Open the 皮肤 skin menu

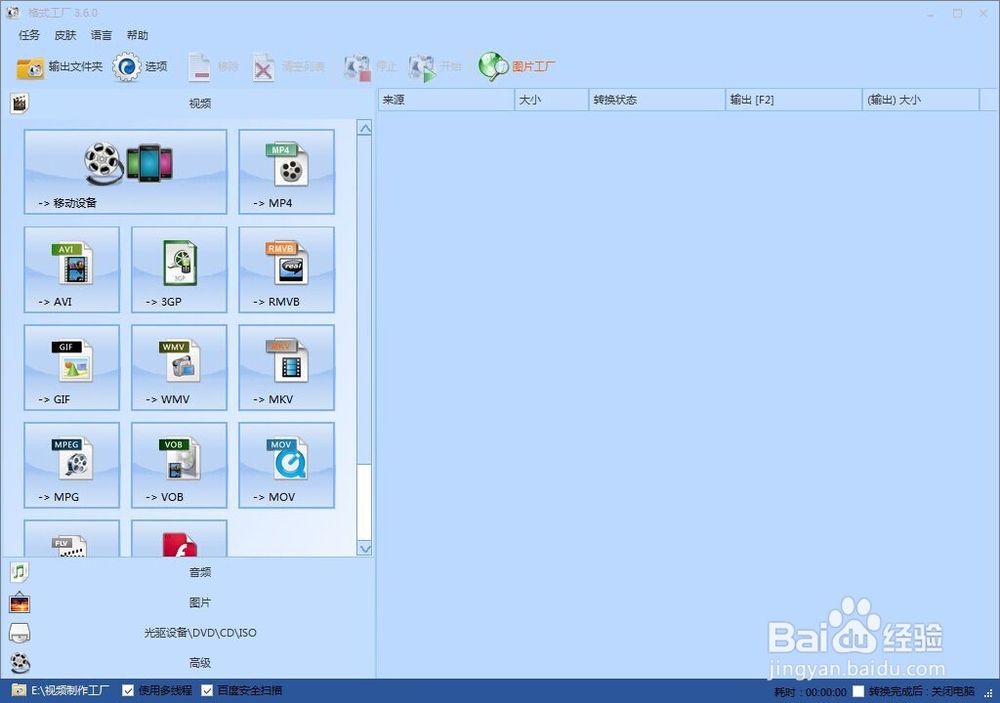(65, 35)
